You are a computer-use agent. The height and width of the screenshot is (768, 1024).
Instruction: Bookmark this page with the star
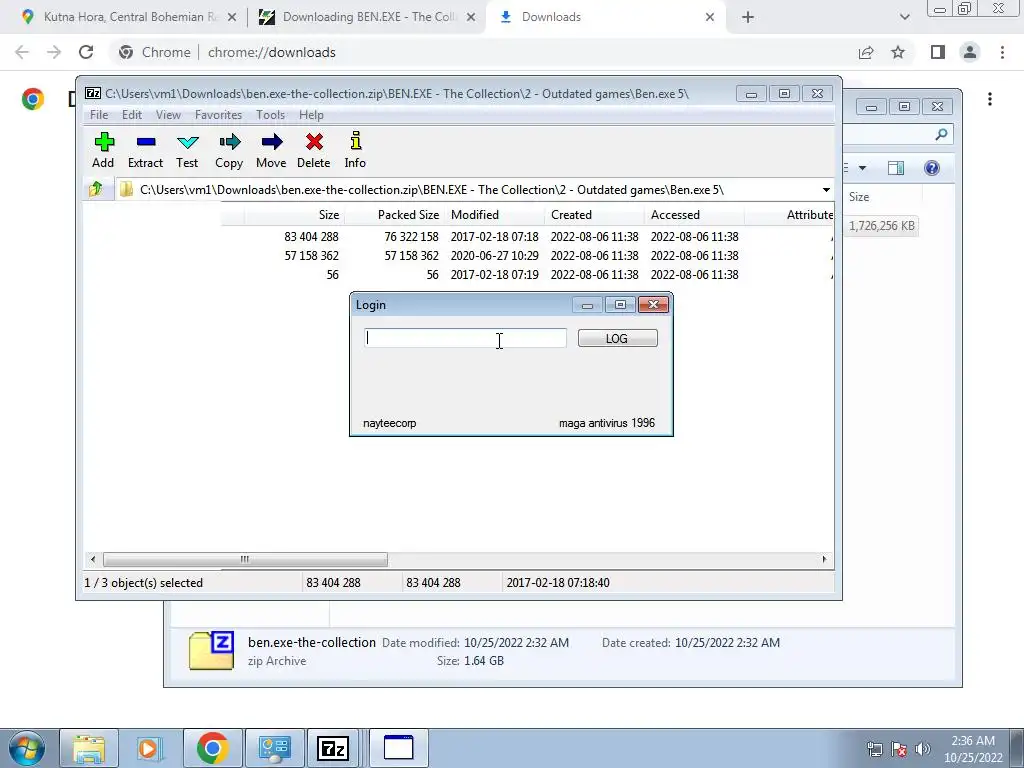(x=899, y=52)
